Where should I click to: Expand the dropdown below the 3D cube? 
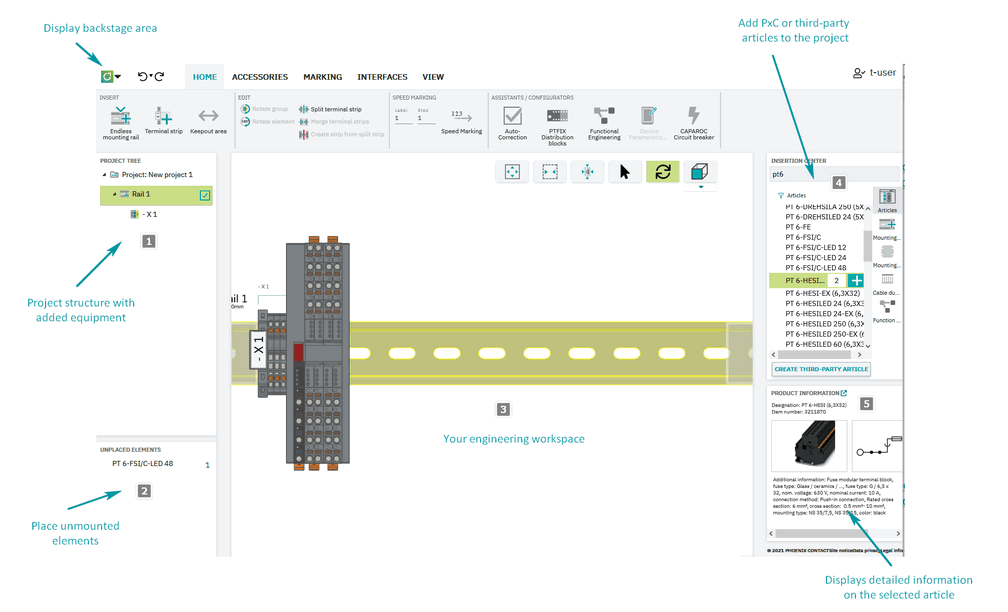tap(701, 187)
